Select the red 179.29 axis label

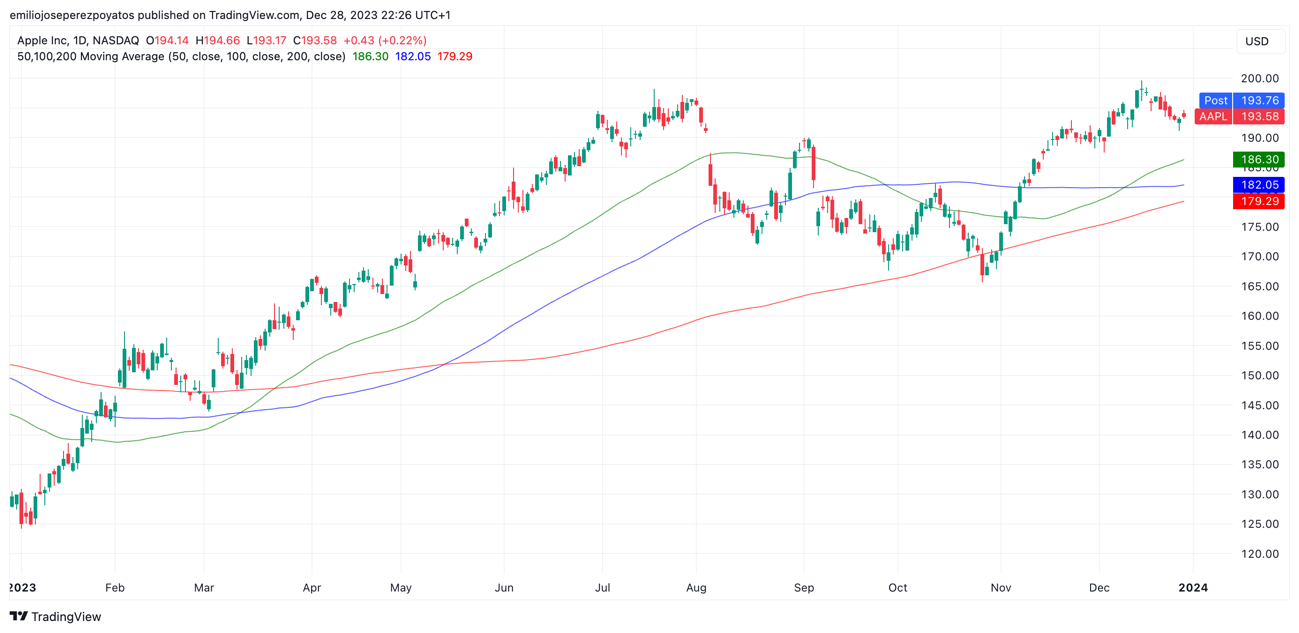coord(1259,201)
